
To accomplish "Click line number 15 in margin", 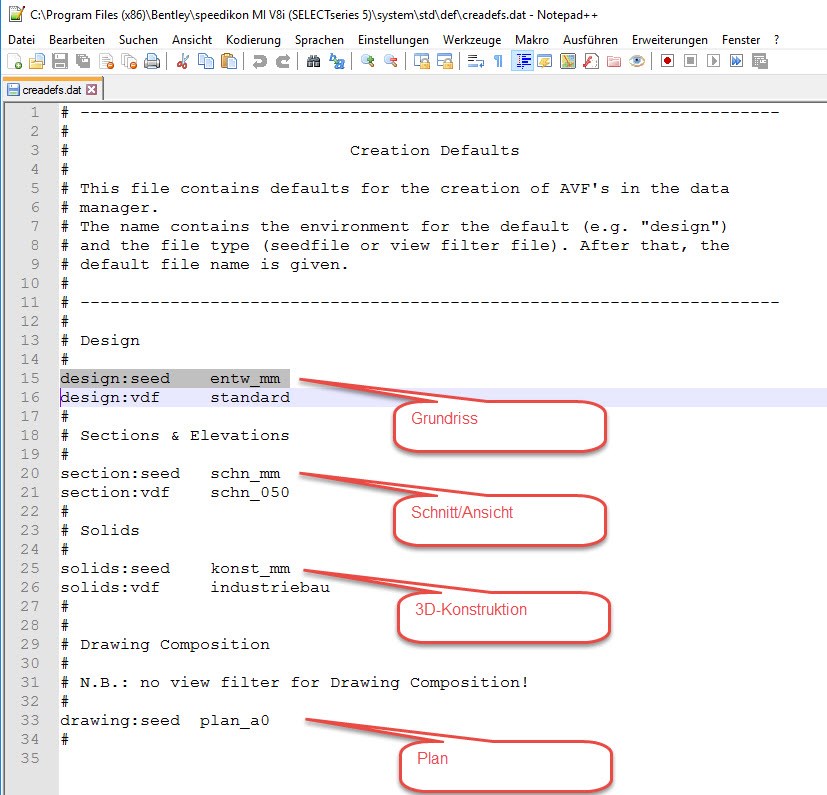I will point(30,378).
